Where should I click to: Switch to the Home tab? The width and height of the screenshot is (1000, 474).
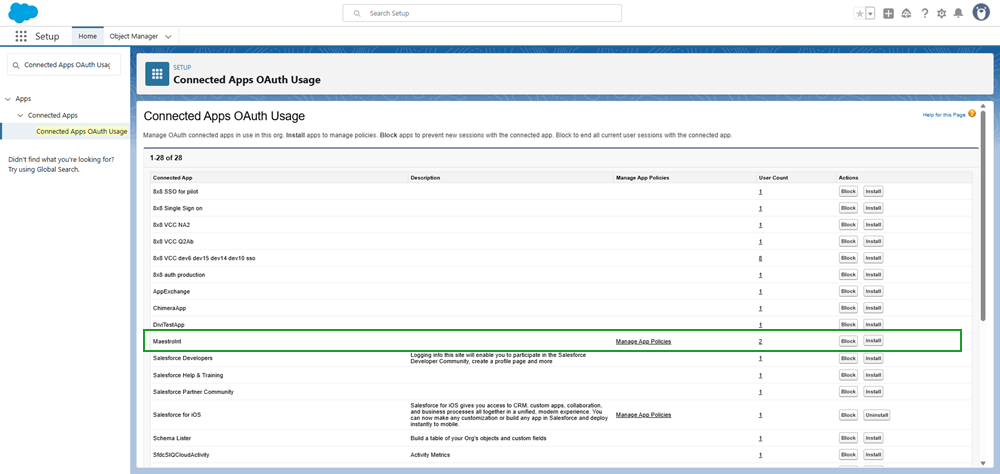88,36
